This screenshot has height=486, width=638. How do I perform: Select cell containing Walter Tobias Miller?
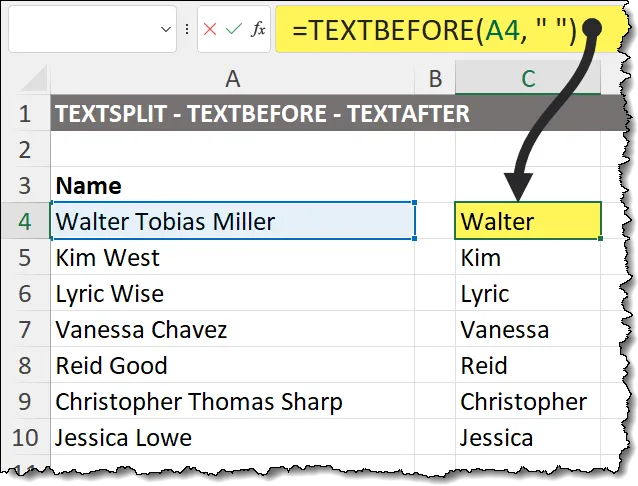(232, 221)
